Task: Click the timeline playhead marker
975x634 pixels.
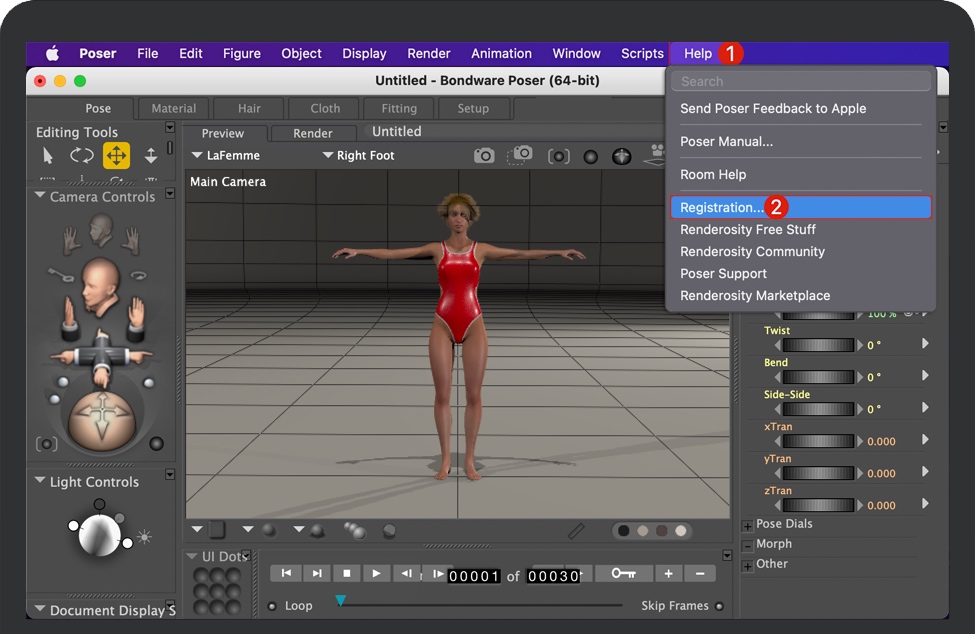Action: coord(341,600)
